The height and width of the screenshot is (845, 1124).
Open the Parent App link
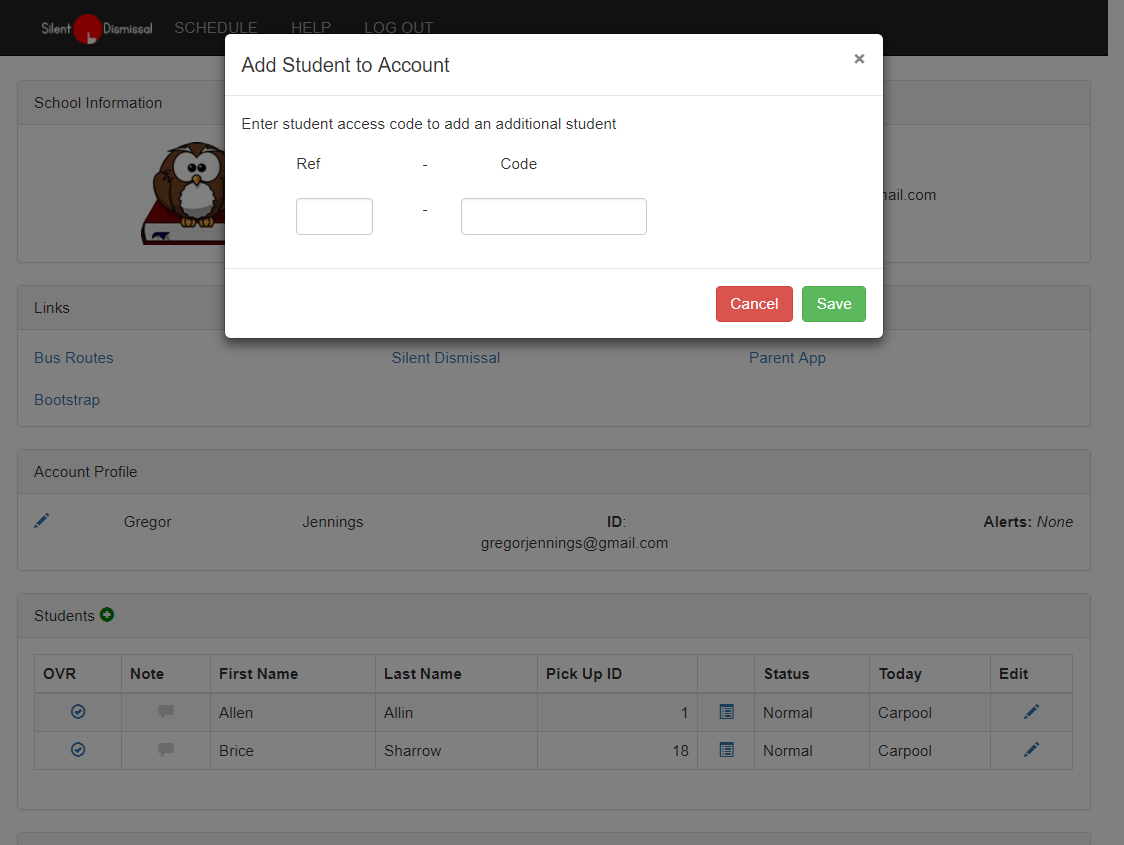coord(787,358)
